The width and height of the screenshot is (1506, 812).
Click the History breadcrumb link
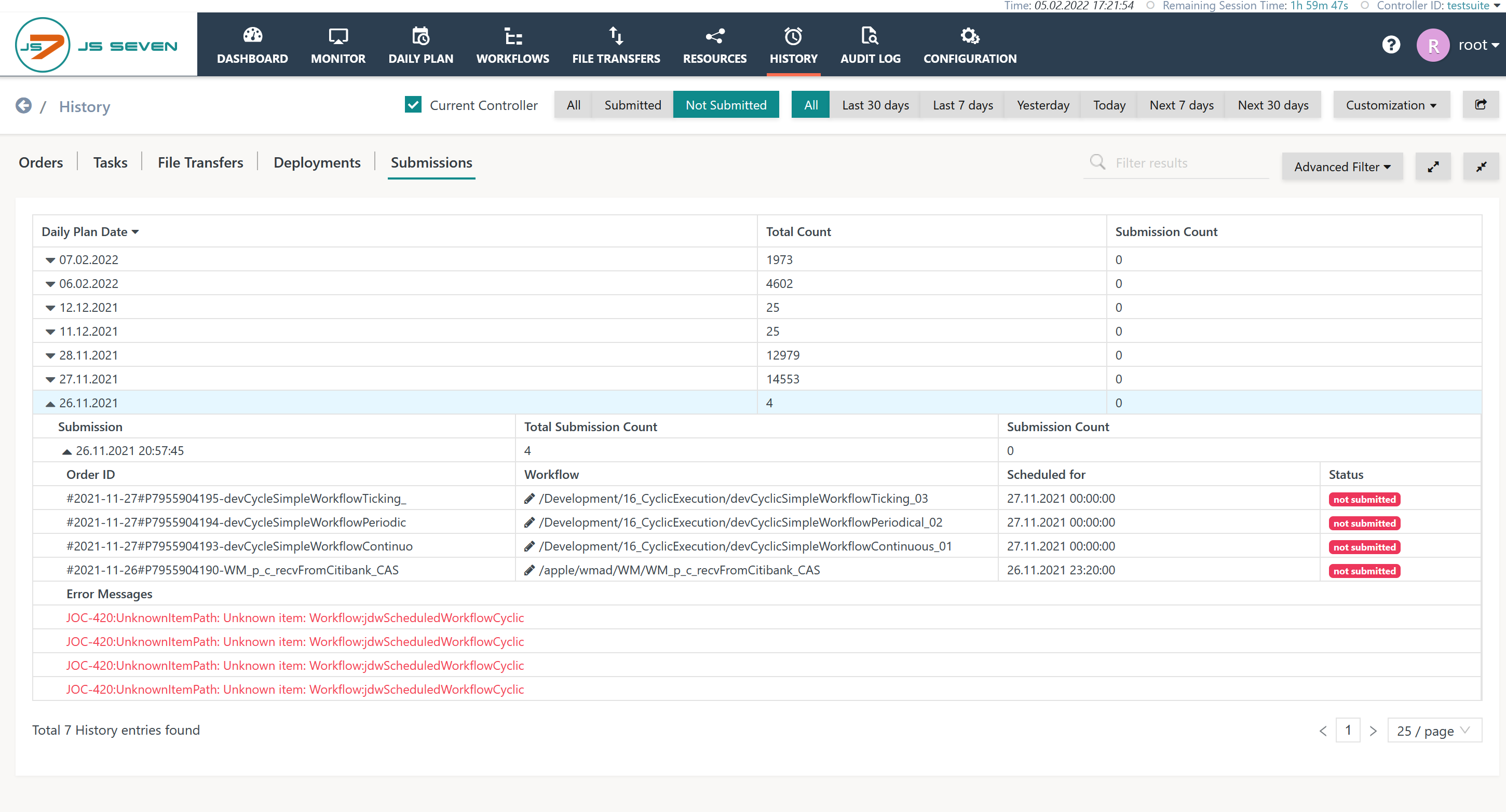coord(85,106)
